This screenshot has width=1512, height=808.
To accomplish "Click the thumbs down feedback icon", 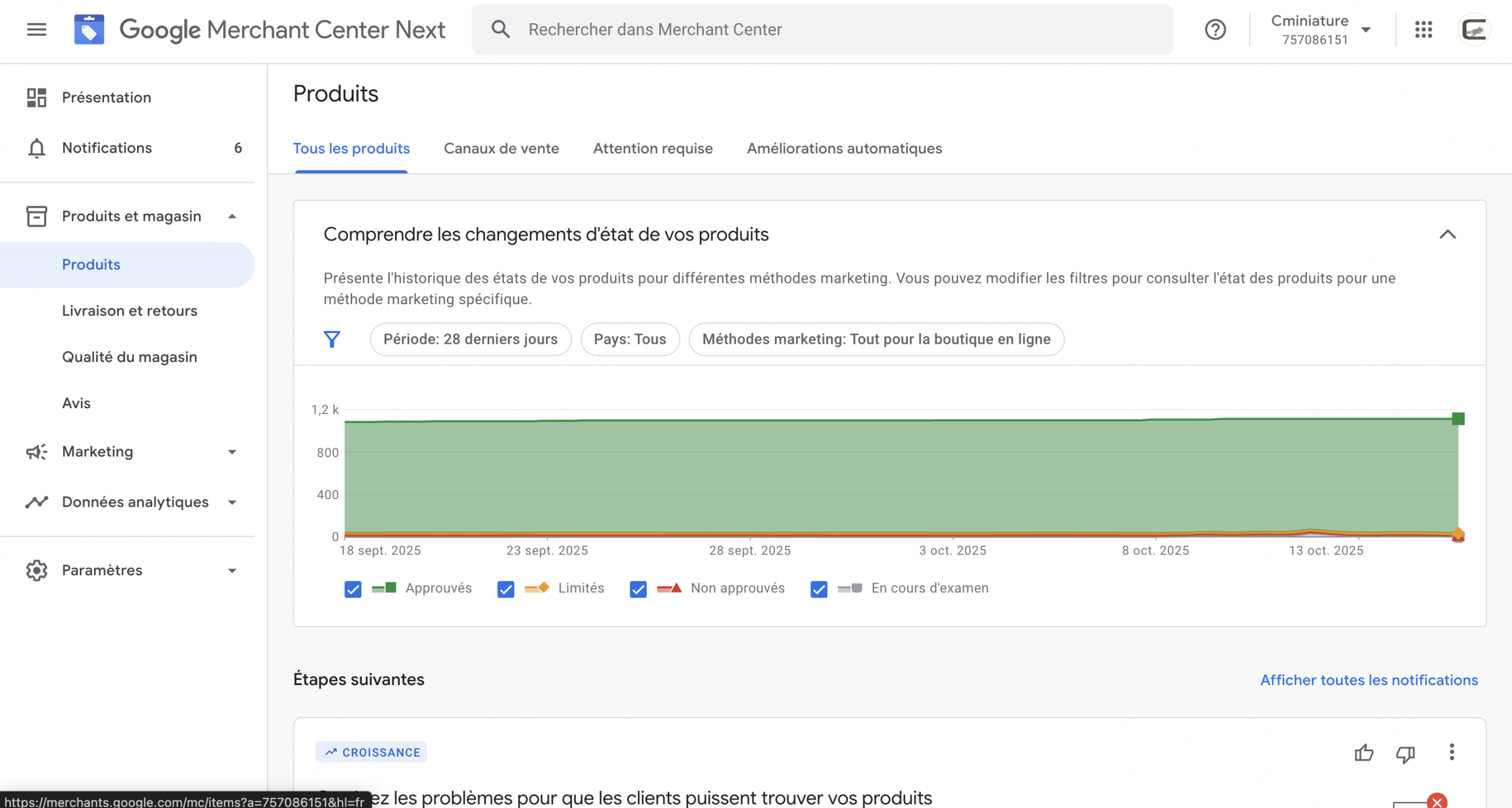I will (x=1405, y=753).
